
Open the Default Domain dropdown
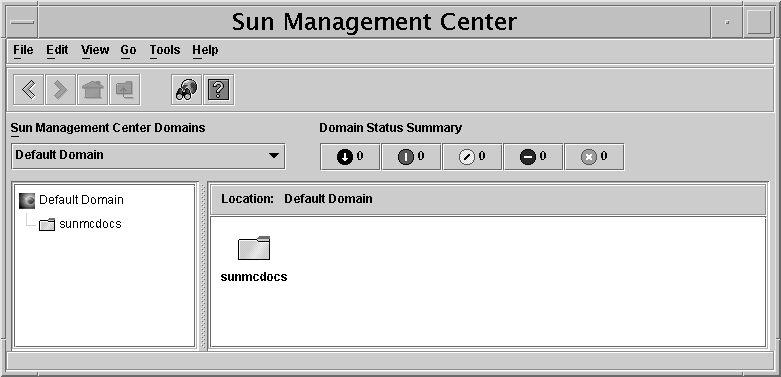click(x=148, y=156)
